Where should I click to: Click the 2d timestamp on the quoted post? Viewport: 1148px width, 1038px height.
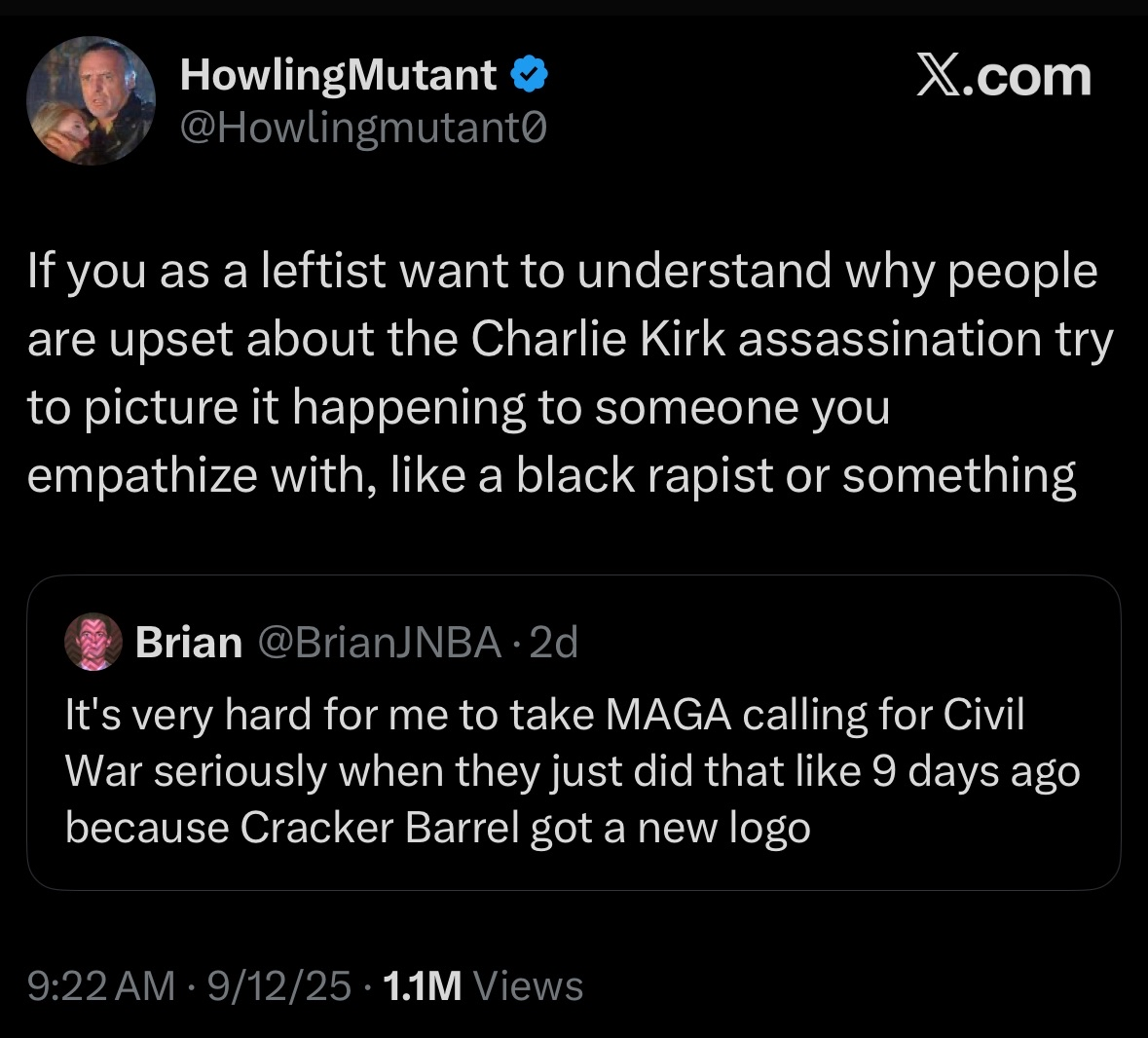click(553, 643)
